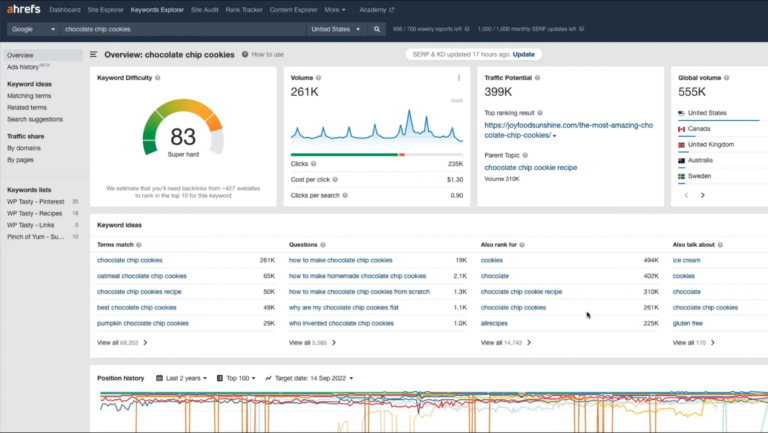Viewport: 768px width, 433px height.
Task: View all 5,585 questions
Action: pyautogui.click(x=312, y=342)
